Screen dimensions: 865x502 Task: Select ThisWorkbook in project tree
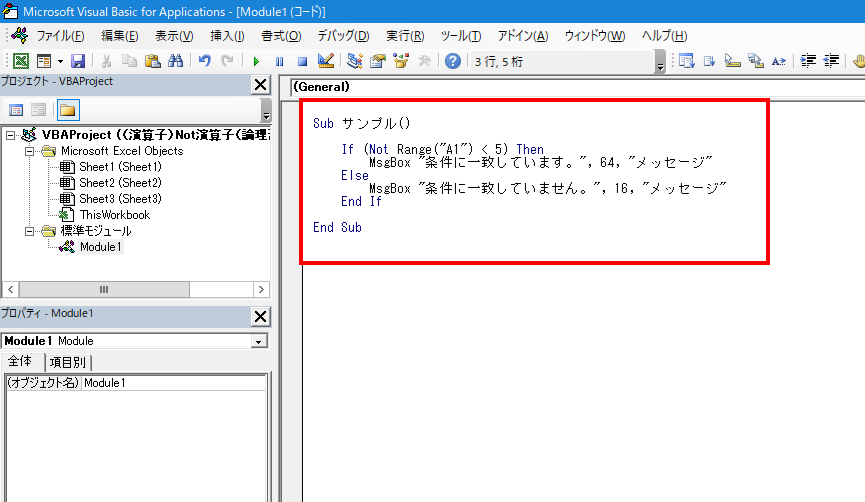tap(114, 215)
